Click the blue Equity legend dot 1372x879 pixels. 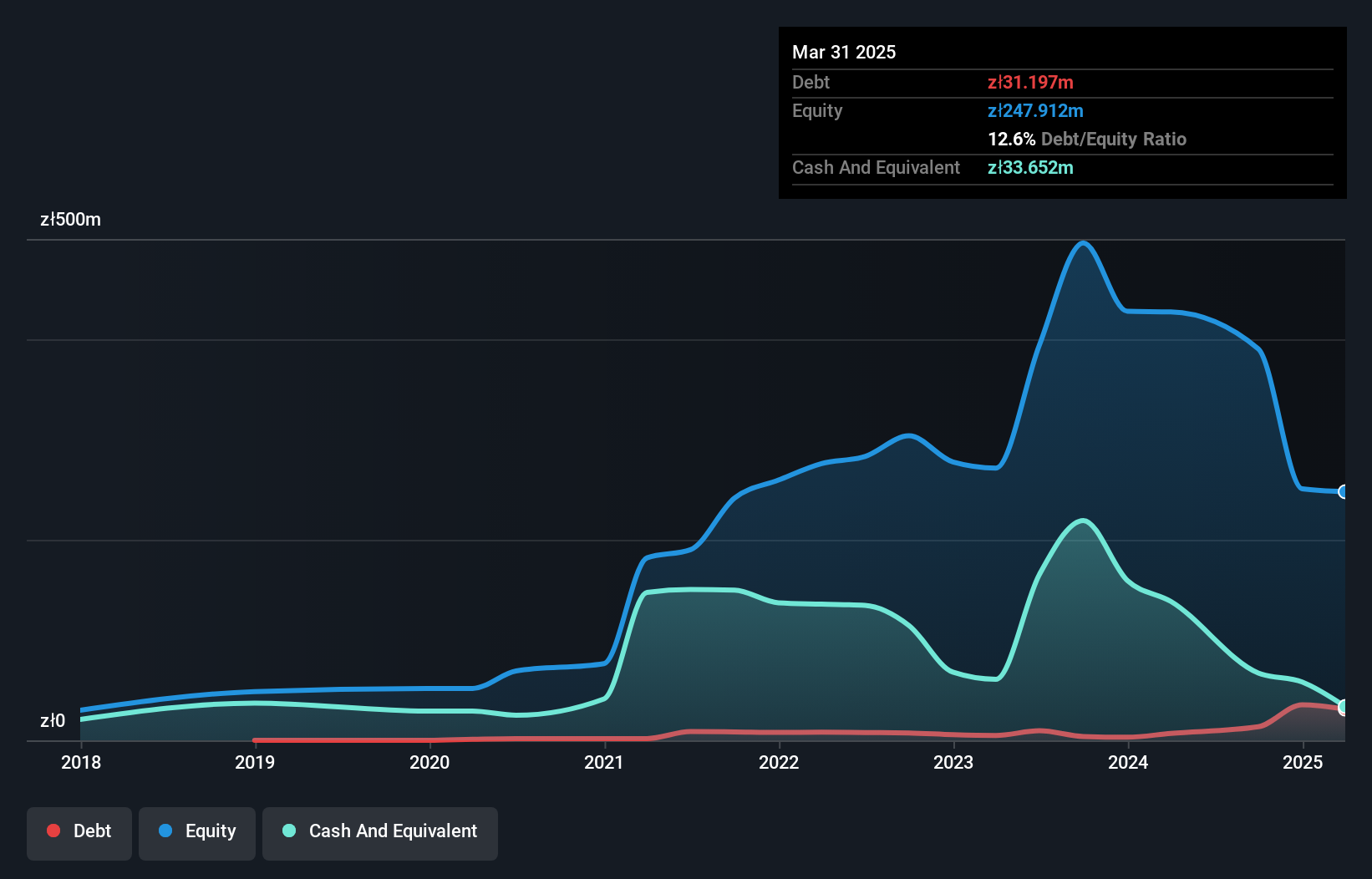166,831
